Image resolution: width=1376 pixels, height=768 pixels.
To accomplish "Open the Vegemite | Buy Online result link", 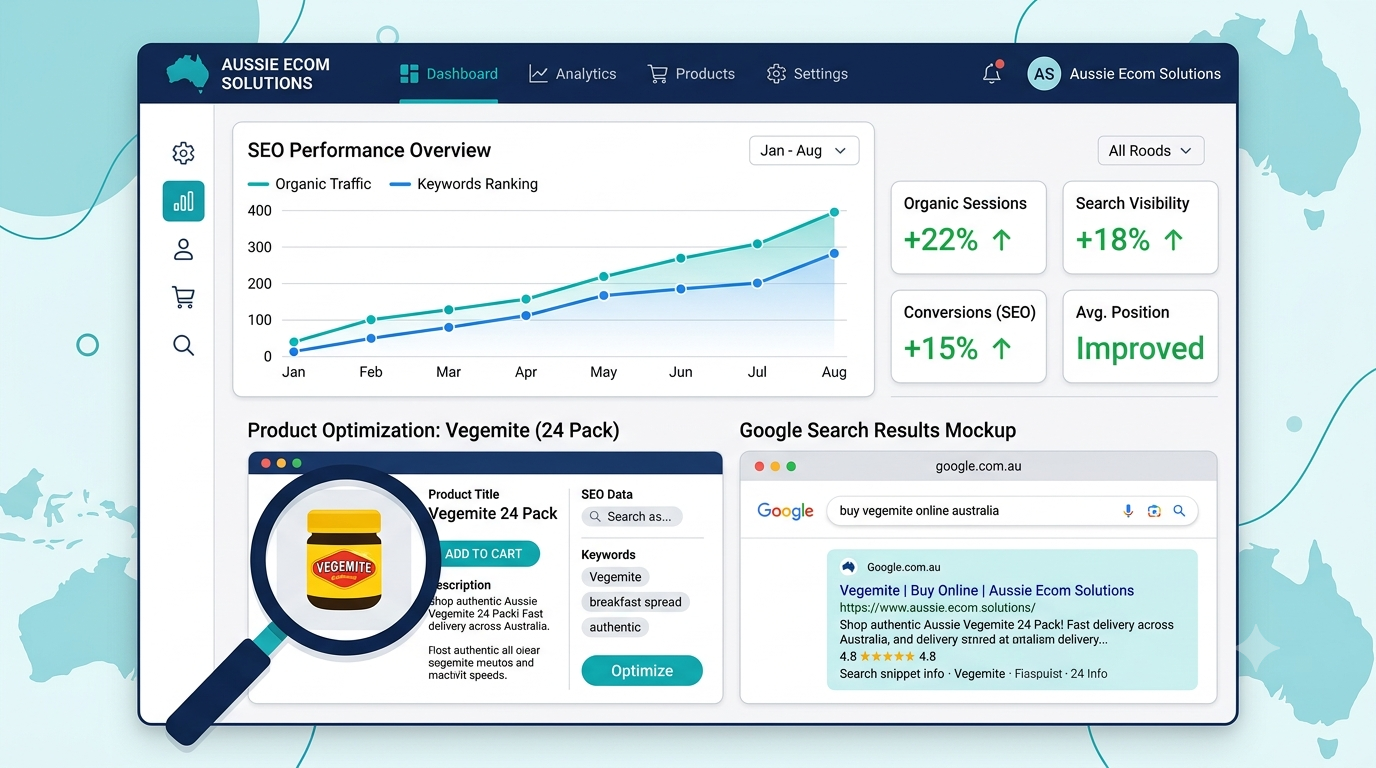I will point(987,590).
